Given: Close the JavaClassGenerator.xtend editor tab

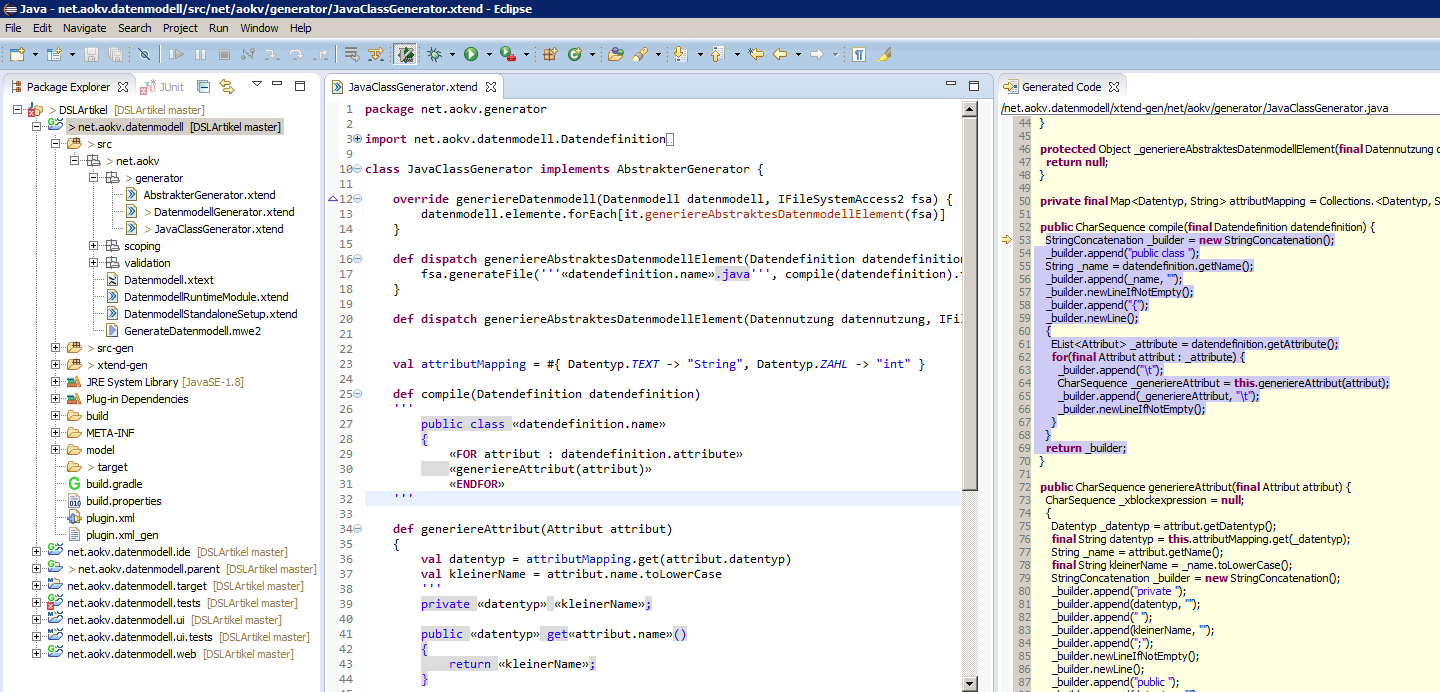Looking at the screenshot, I should (x=491, y=87).
